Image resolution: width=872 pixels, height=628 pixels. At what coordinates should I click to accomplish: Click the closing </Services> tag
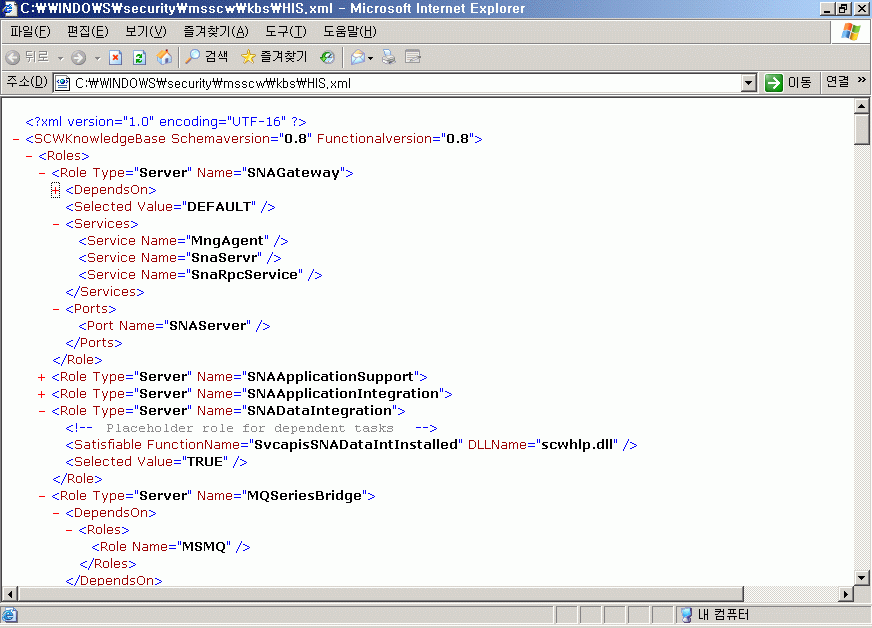click(105, 292)
